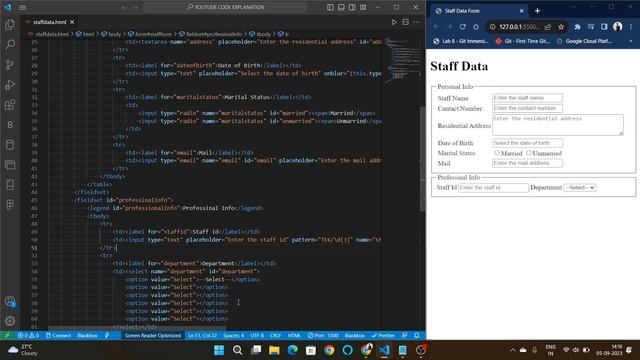Click the Ln 51, Col 22 indicator
The image size is (640, 360).
point(202,336)
